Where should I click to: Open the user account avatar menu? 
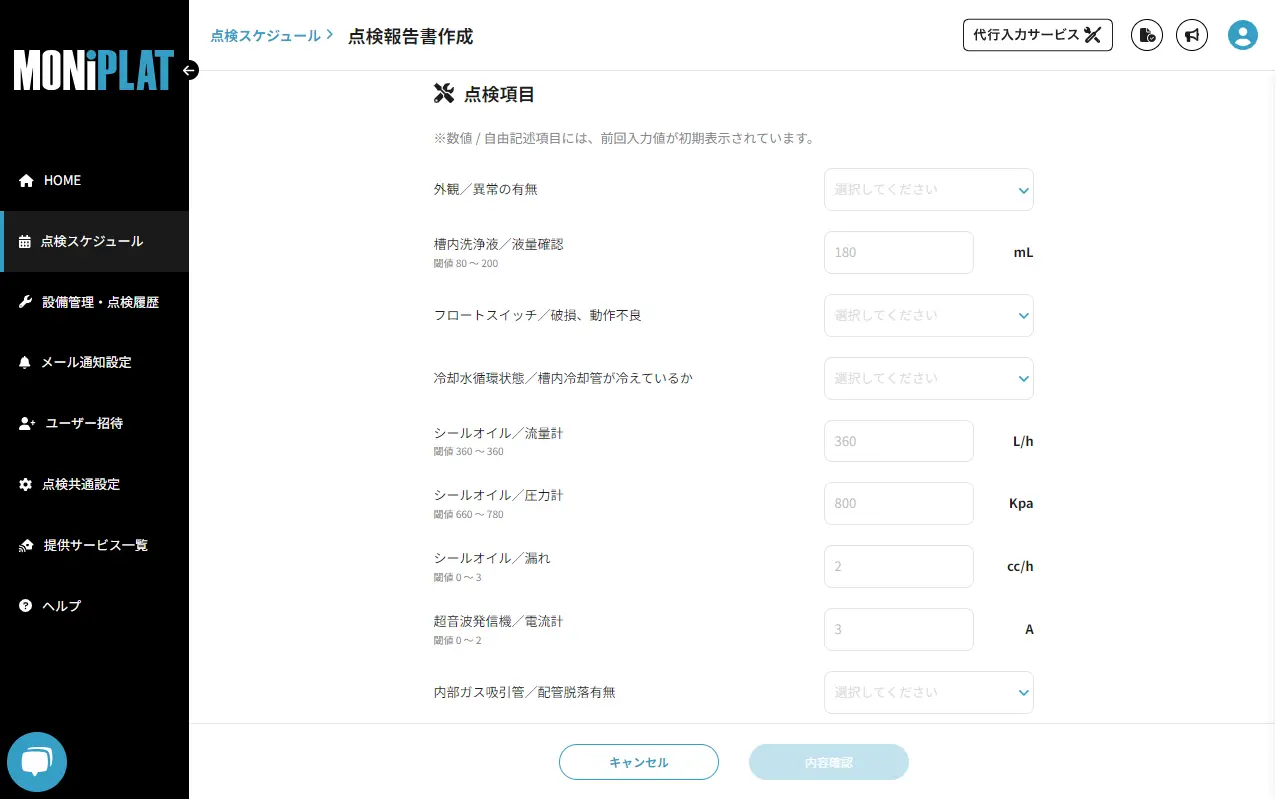click(x=1242, y=35)
